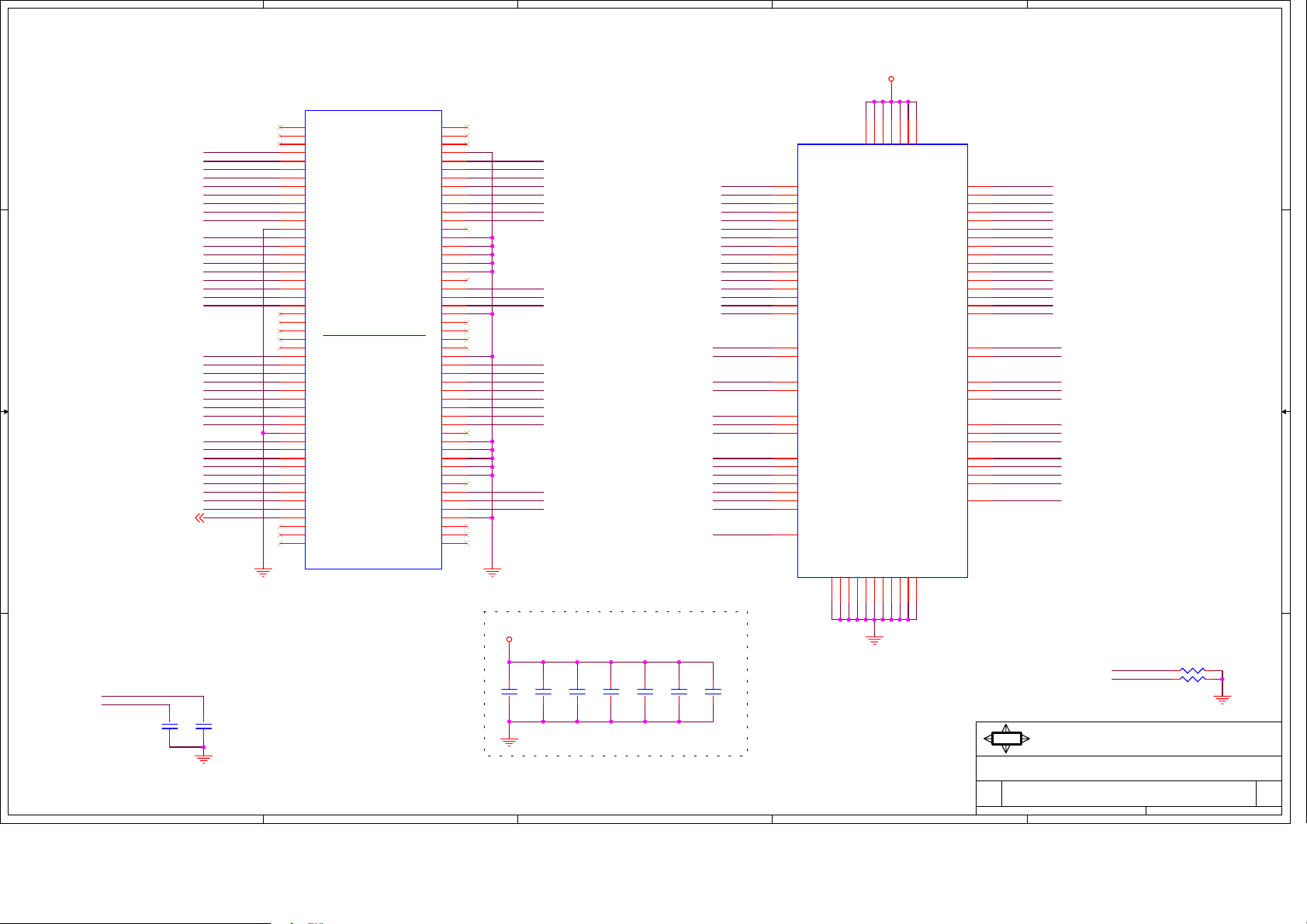Click the company logo in the title block

1006,739
